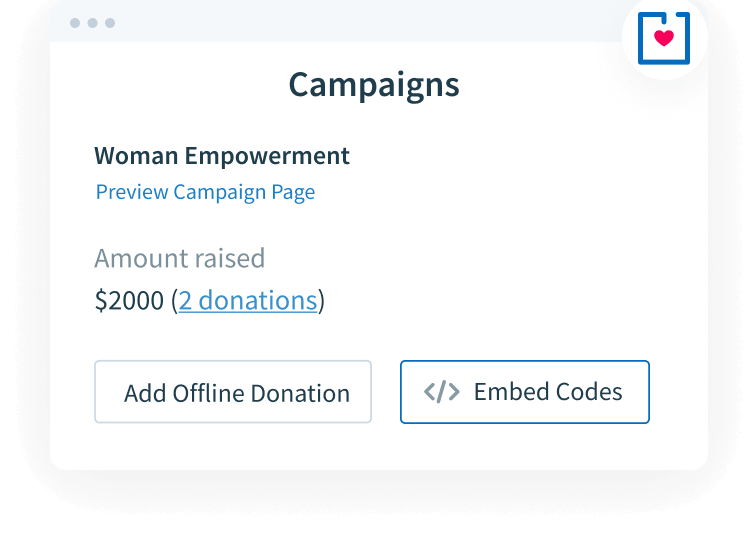
Task: Select the Woman Empowerment campaign title
Action: click(x=222, y=156)
